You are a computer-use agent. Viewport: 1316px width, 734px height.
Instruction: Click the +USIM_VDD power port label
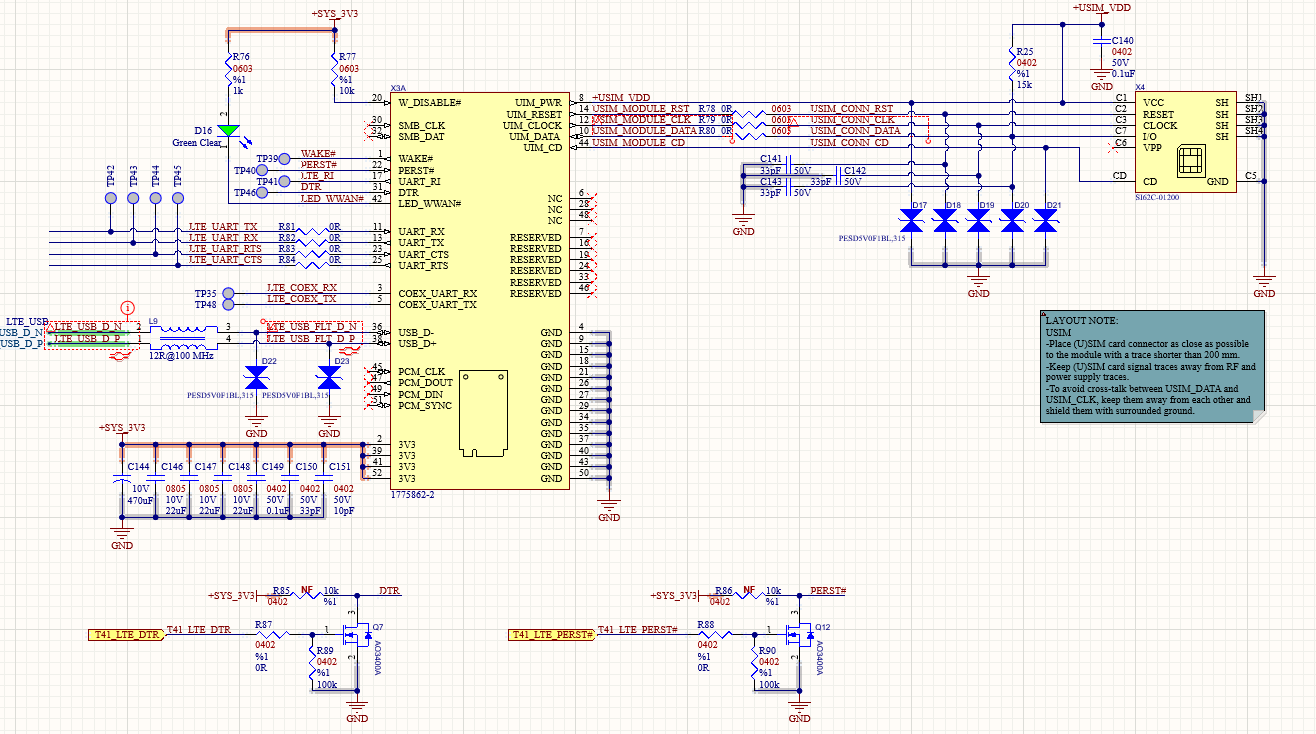point(1102,8)
